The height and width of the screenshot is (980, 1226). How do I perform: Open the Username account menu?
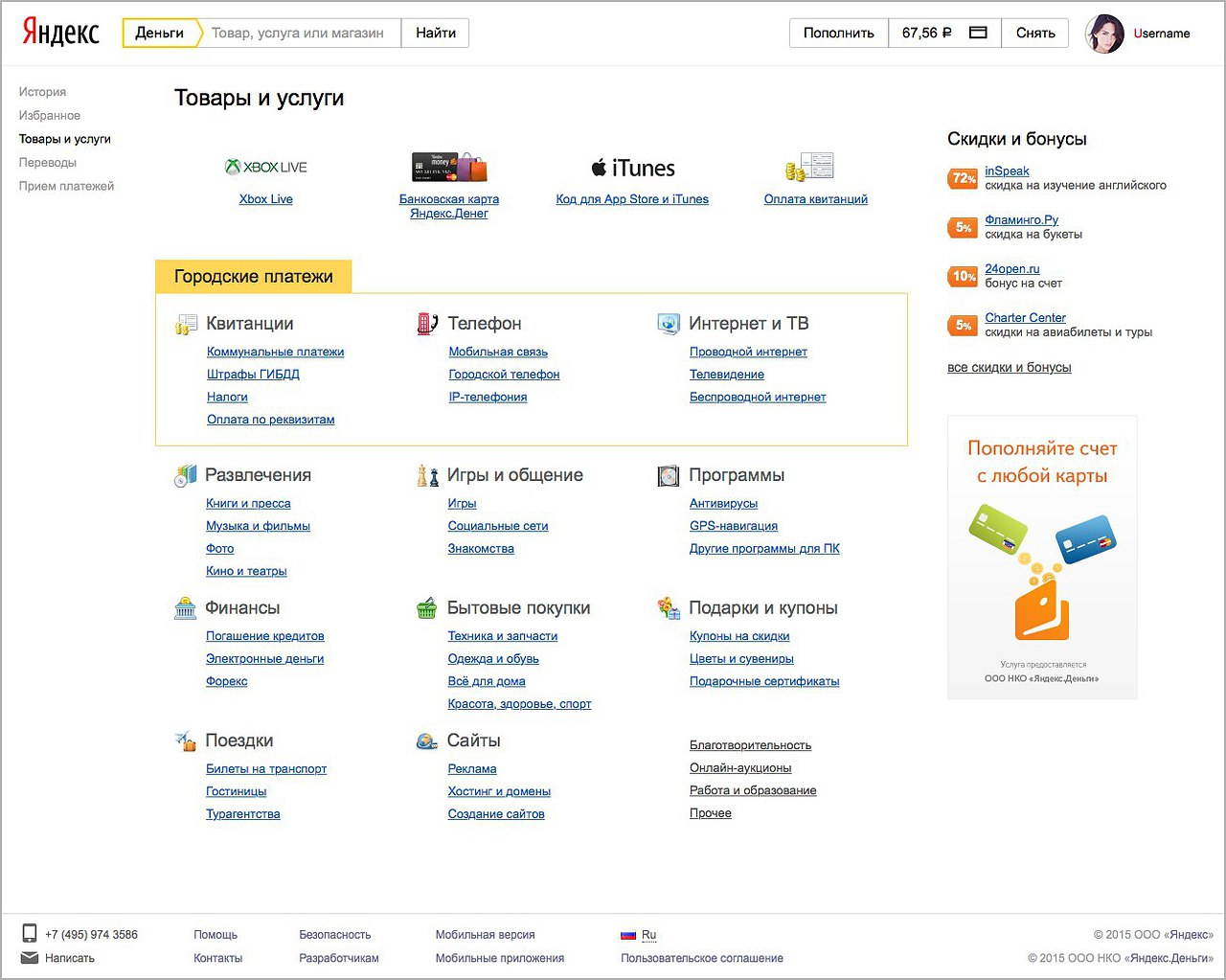click(1162, 34)
